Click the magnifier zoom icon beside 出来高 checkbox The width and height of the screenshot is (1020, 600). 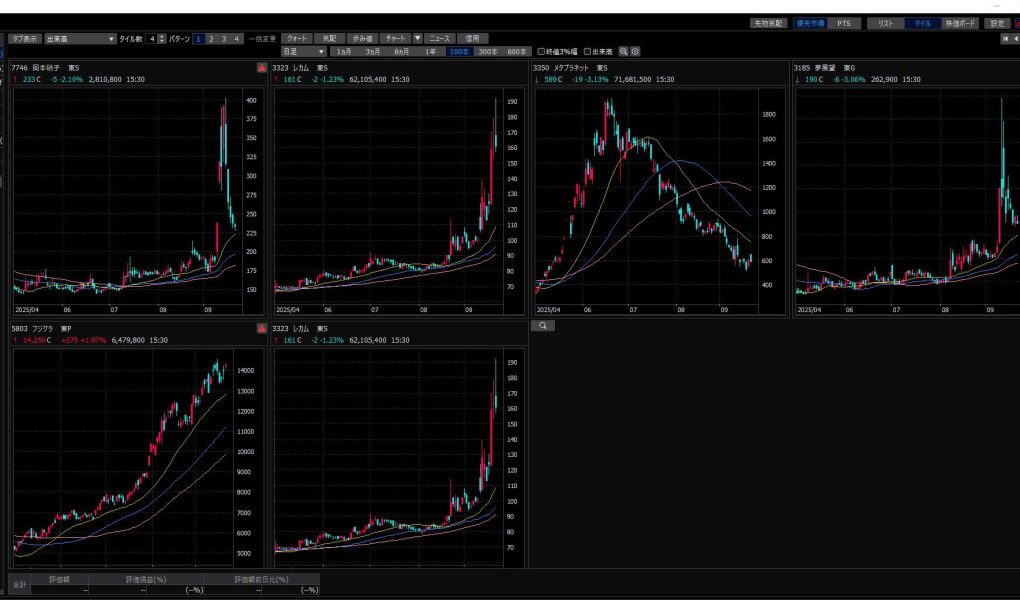[x=624, y=51]
